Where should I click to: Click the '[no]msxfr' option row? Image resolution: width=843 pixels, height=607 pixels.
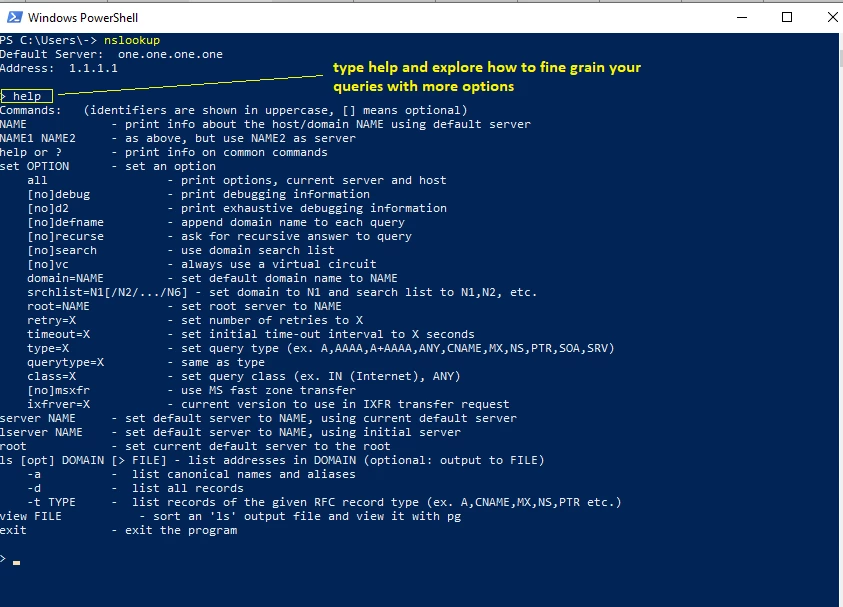[x=191, y=390]
